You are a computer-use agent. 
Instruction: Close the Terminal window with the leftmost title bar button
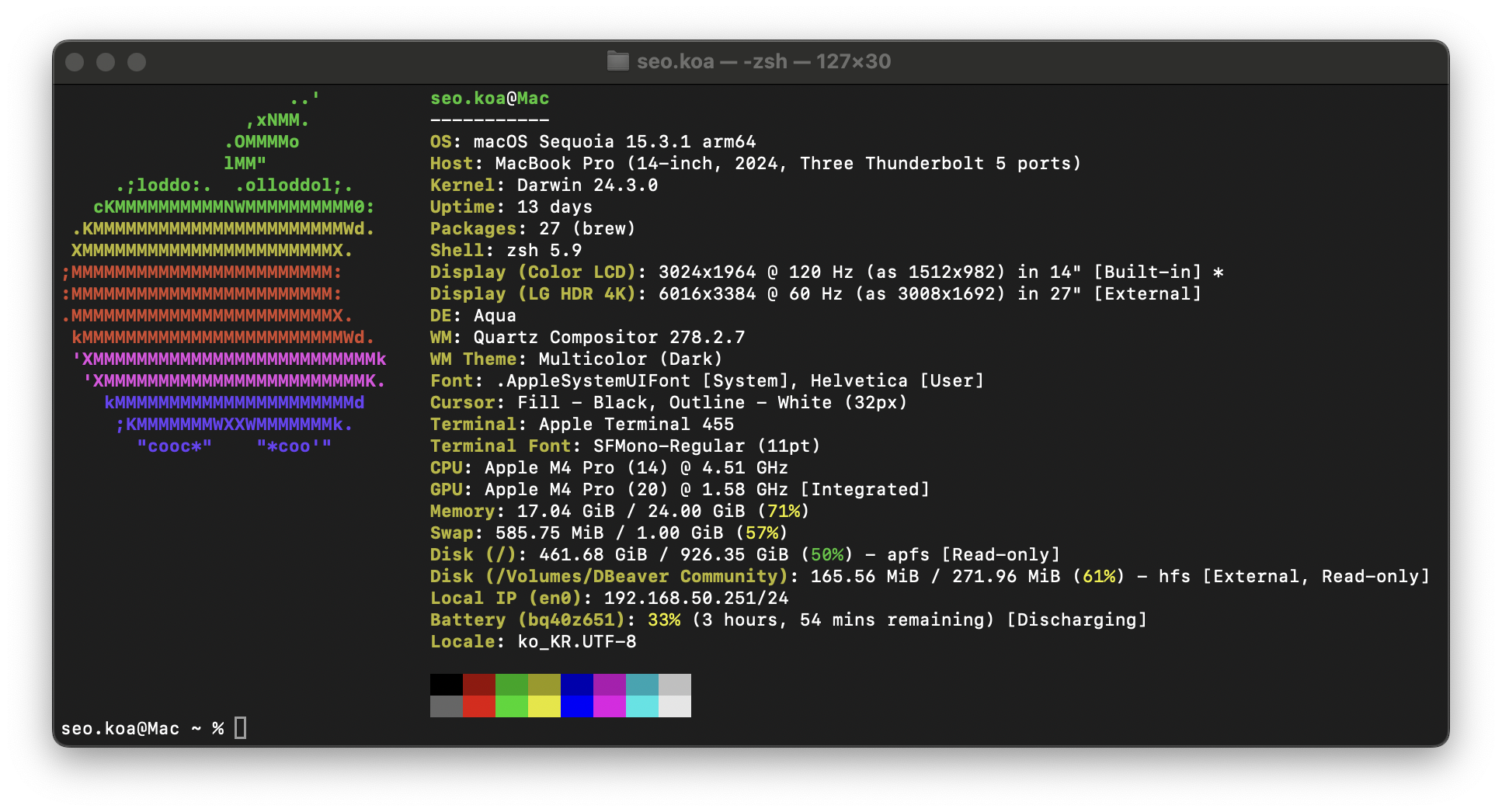coord(75,62)
